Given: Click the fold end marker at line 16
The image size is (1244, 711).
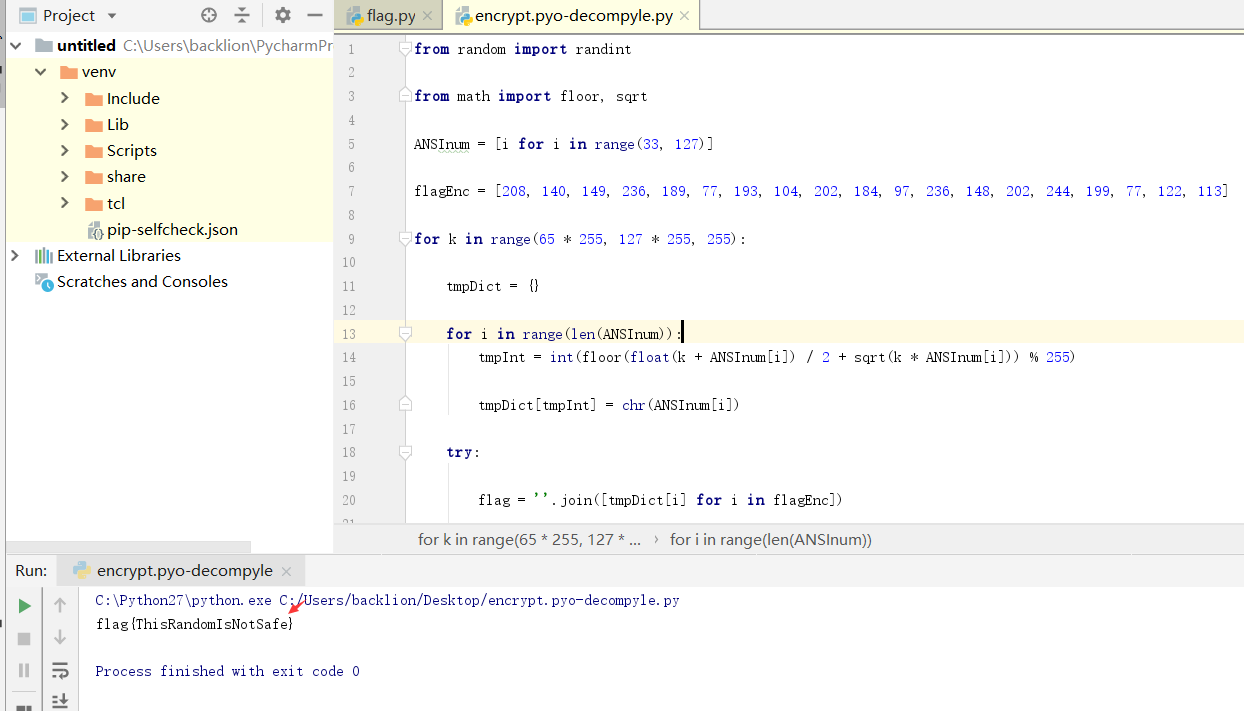Looking at the screenshot, I should pos(405,404).
